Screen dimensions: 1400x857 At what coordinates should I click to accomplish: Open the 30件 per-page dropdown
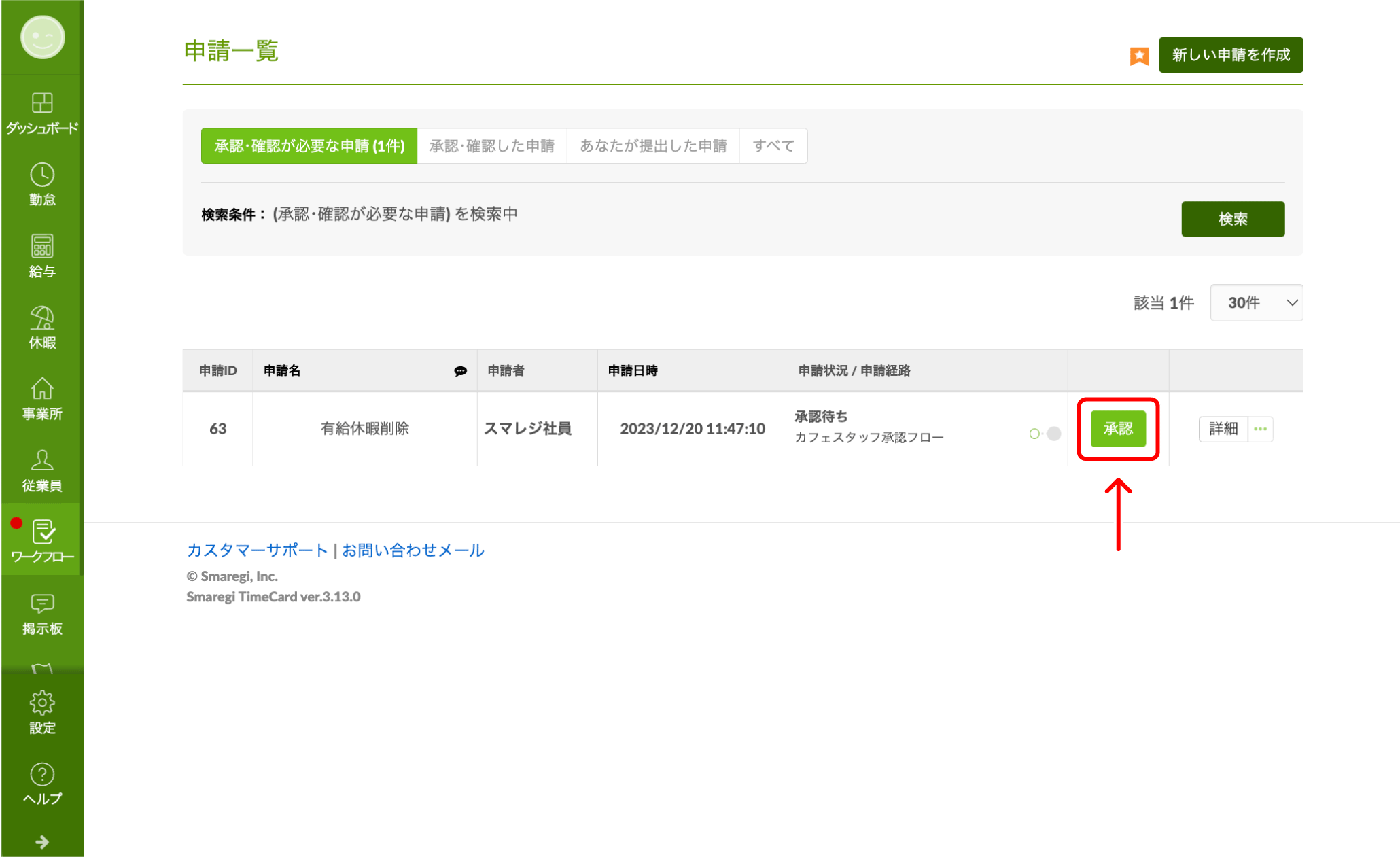tap(1256, 302)
